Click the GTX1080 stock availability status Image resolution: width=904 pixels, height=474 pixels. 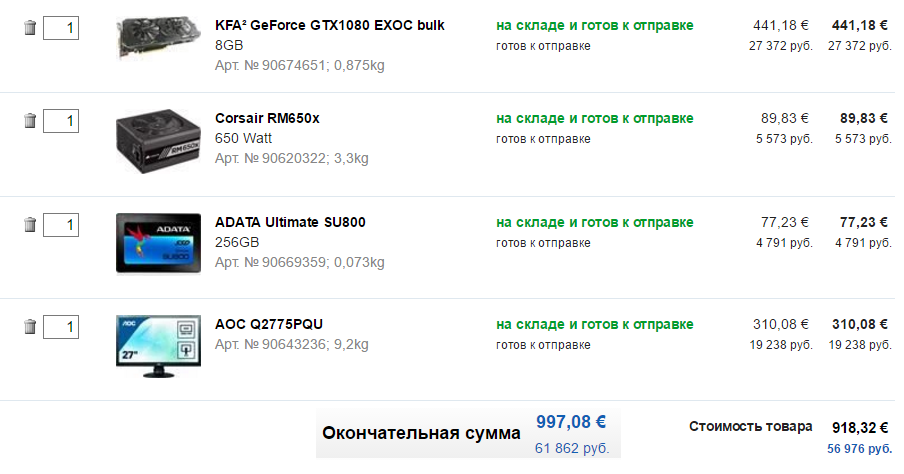(x=594, y=25)
